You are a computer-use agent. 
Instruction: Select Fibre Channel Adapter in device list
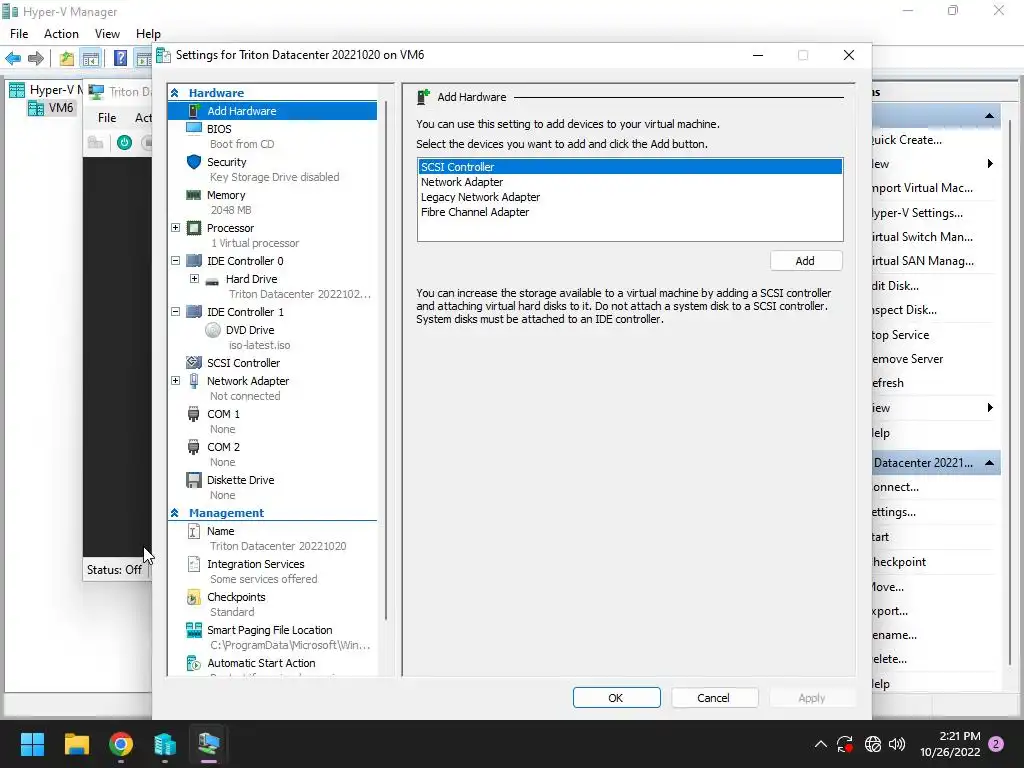[x=630, y=212]
